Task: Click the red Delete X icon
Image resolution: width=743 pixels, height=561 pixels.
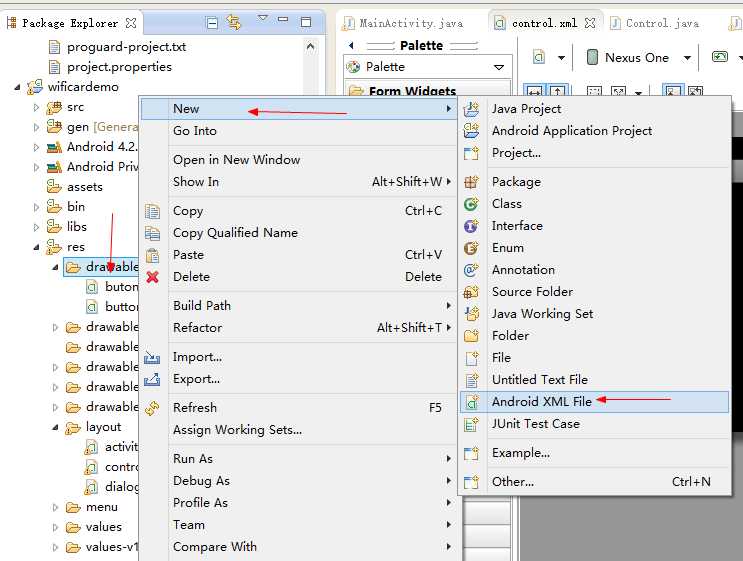Action: pyautogui.click(x=153, y=277)
